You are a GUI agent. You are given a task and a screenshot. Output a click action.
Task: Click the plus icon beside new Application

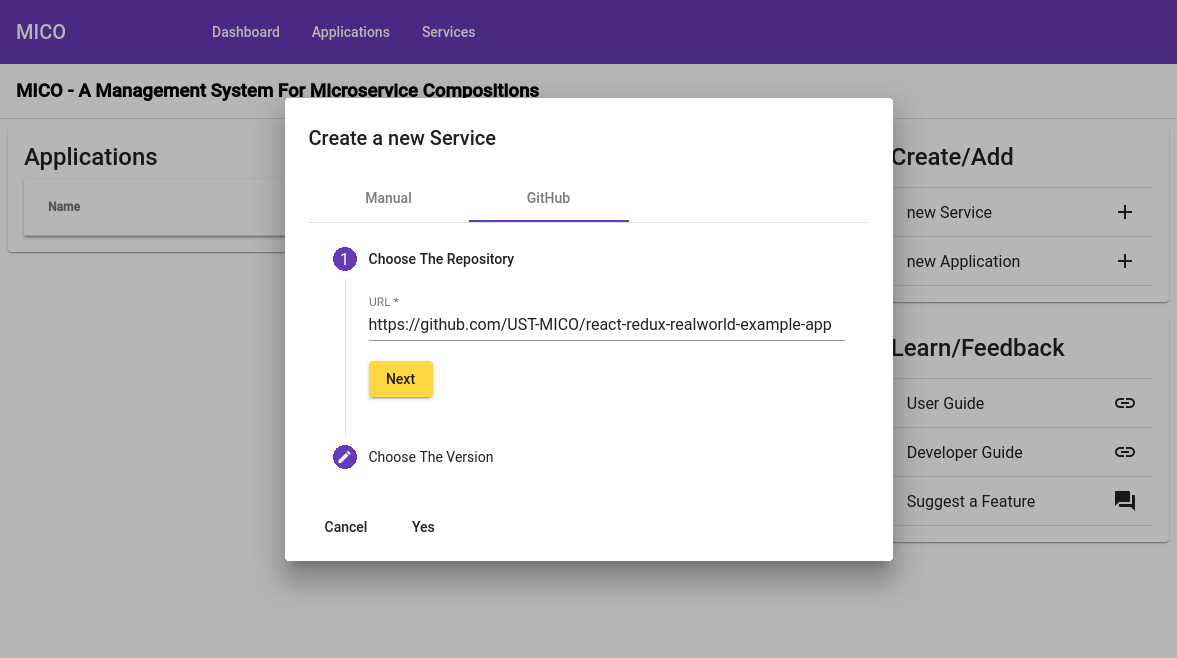pos(1124,261)
